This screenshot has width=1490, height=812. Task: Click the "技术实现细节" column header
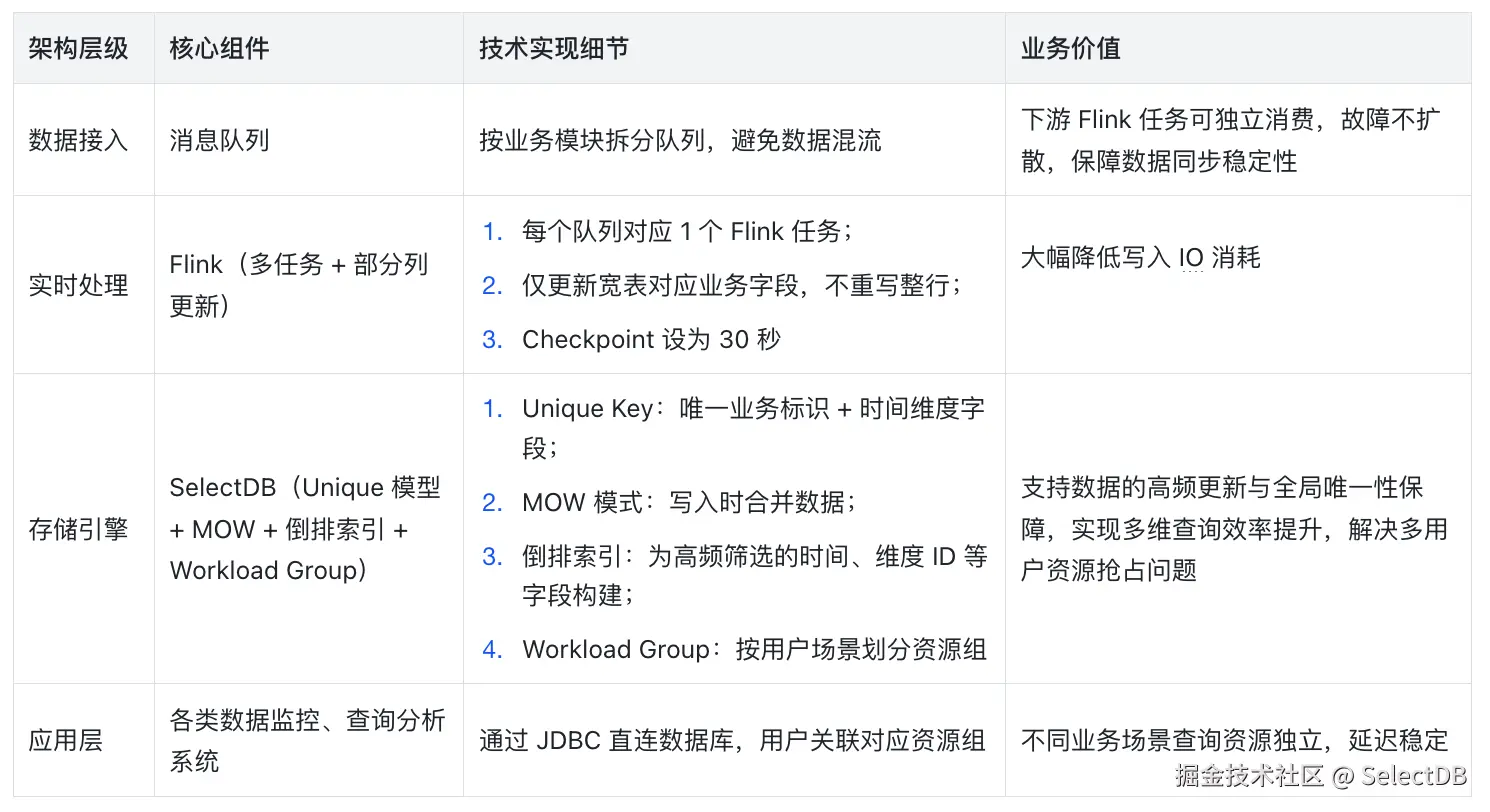(553, 49)
